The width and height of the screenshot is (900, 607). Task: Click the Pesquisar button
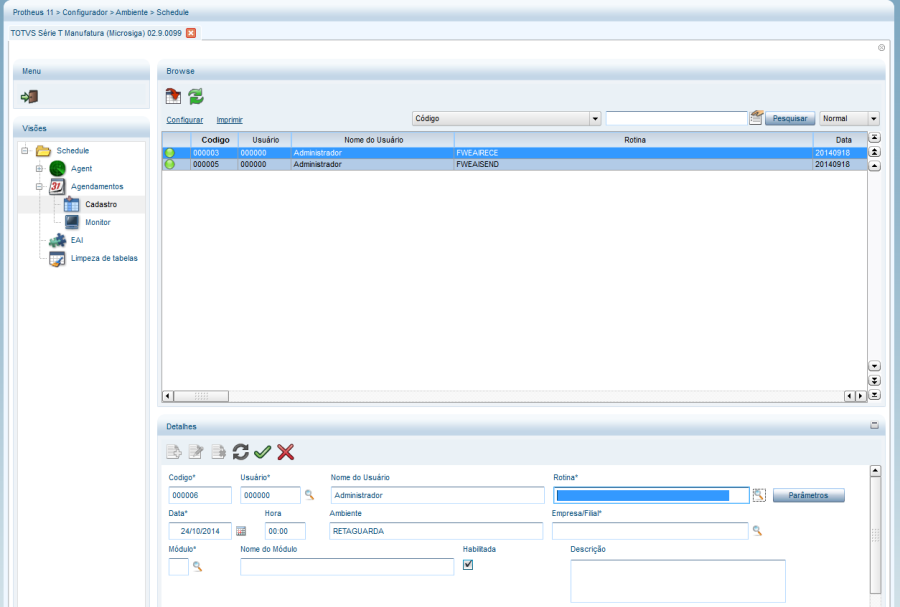pos(790,118)
